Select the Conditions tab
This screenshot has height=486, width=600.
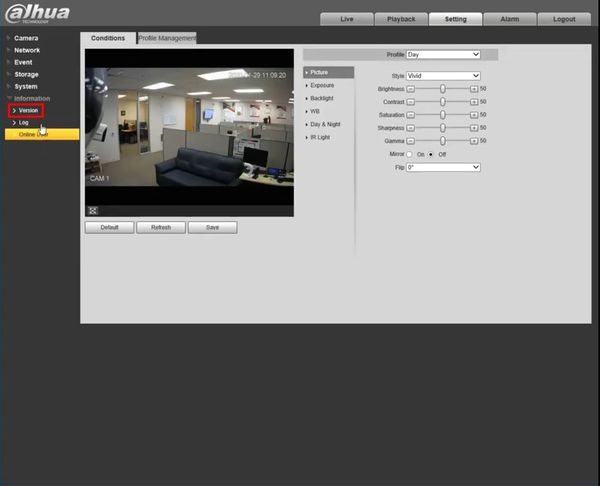click(x=108, y=38)
